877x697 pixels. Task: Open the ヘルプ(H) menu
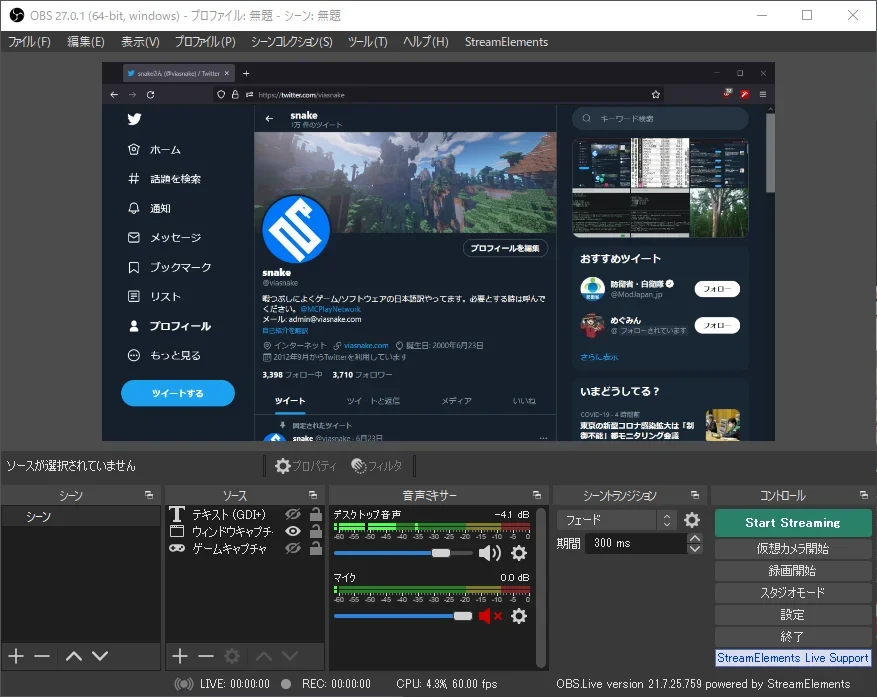tap(426, 42)
